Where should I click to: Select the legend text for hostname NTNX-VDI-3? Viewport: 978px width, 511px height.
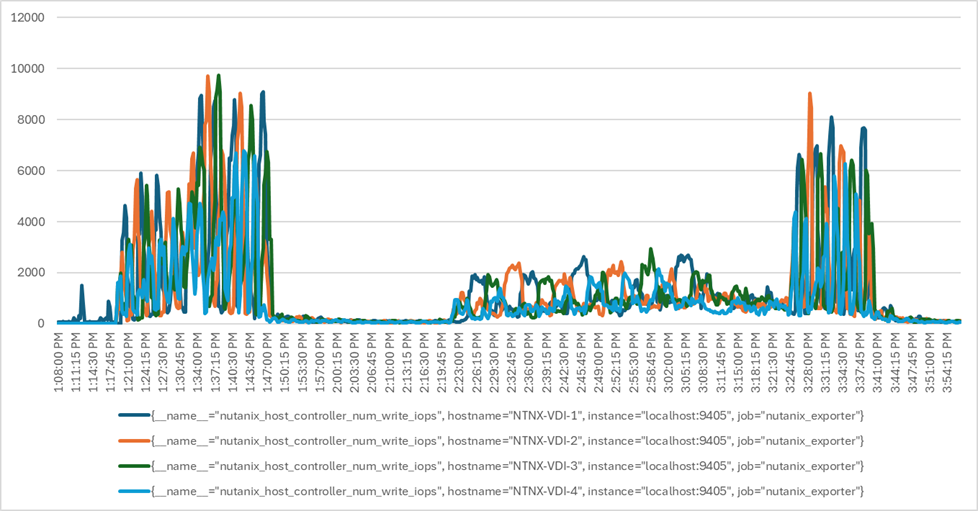tap(507, 466)
